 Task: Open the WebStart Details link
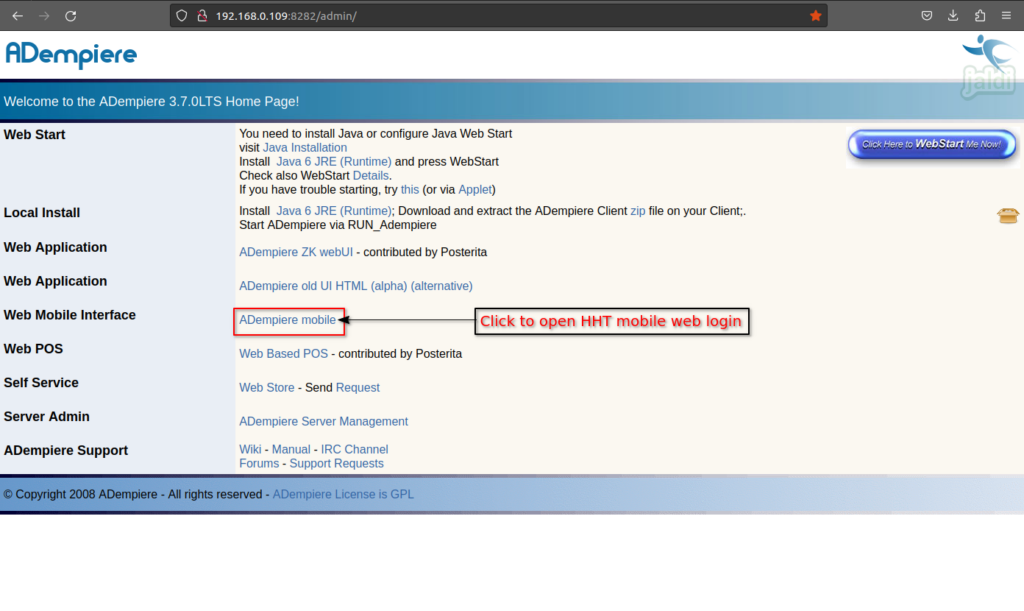(x=370, y=176)
